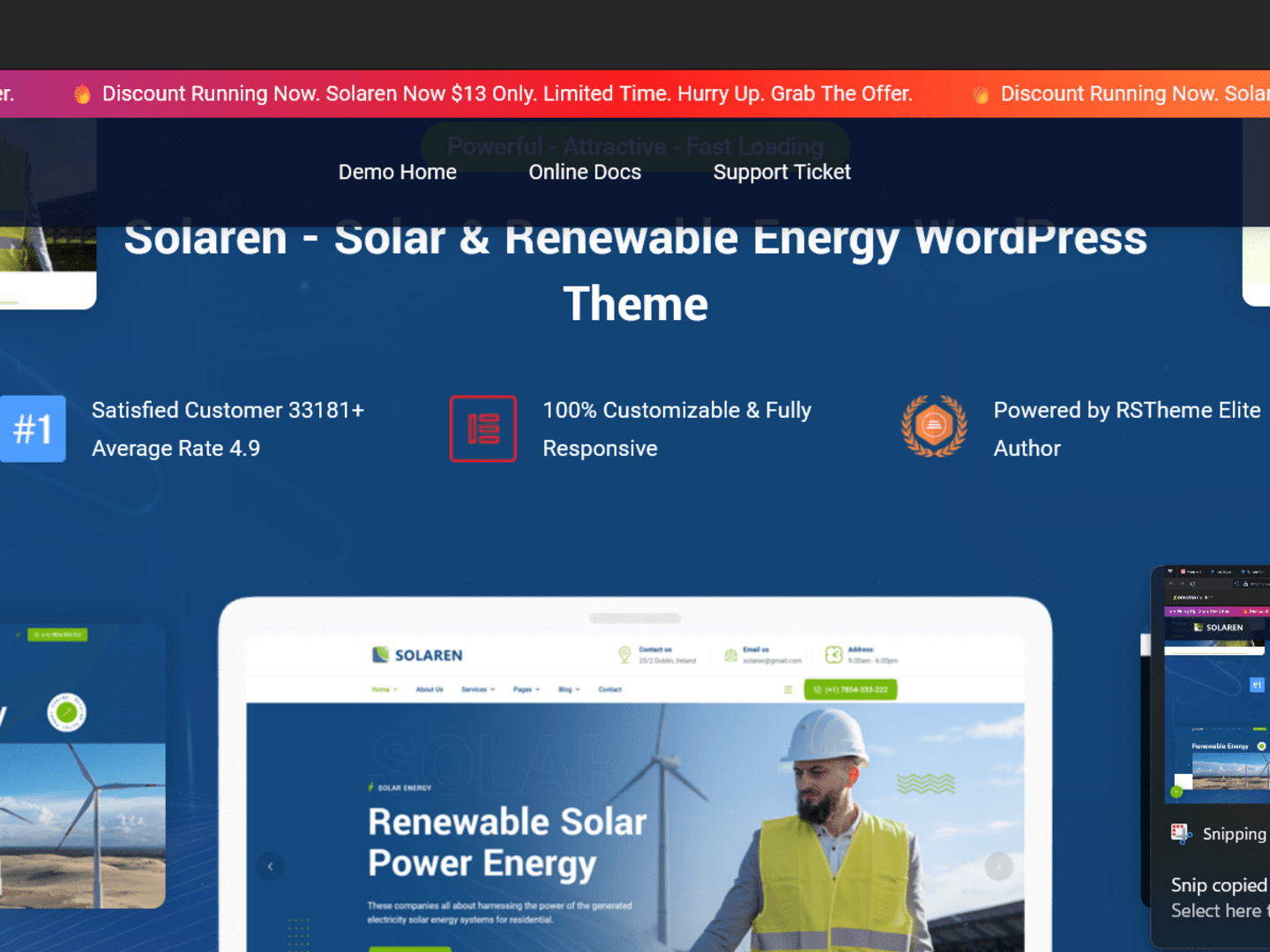Expand the Home dropdown in preview

coord(385,689)
